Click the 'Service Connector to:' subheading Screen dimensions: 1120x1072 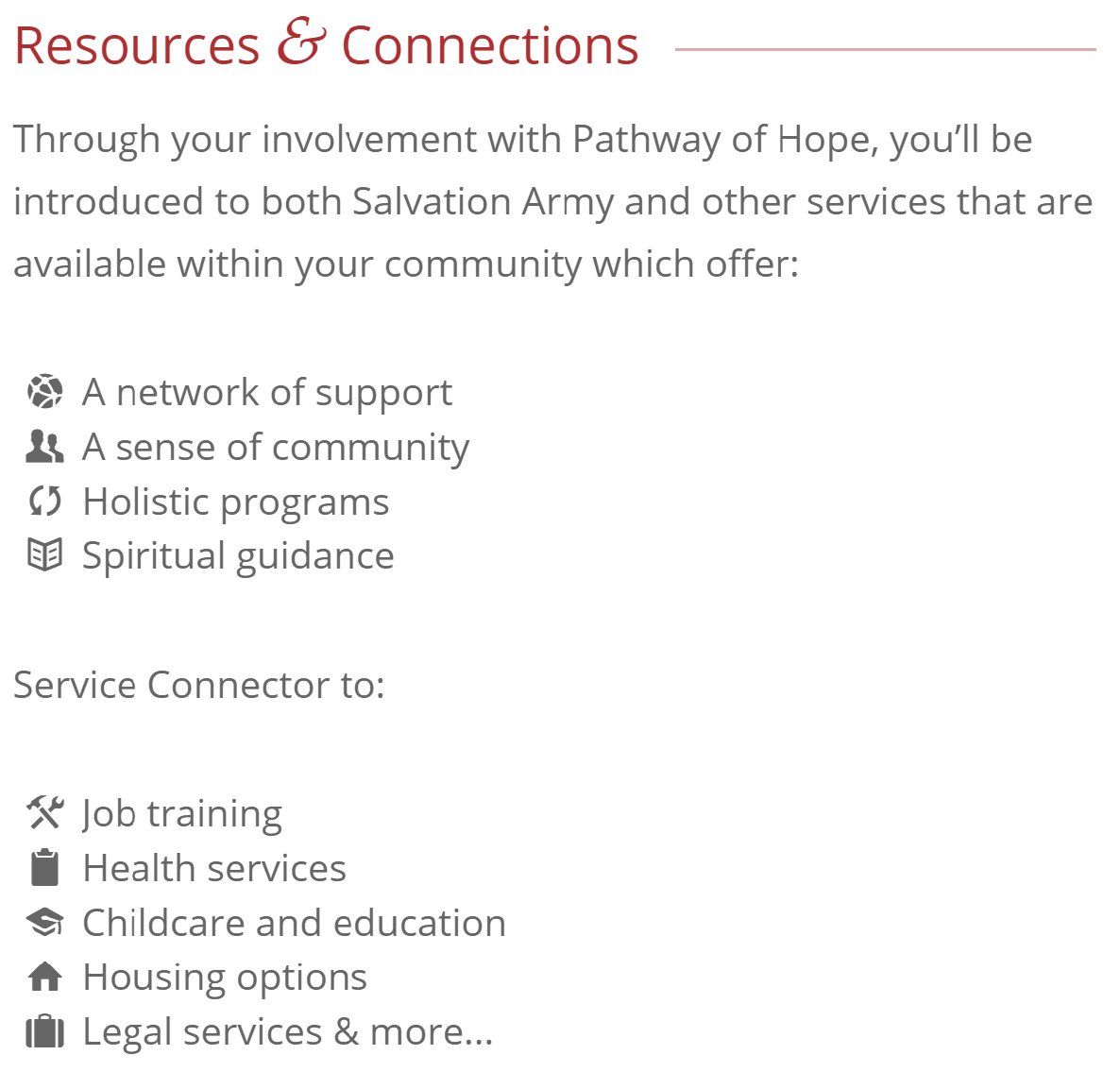[199, 685]
